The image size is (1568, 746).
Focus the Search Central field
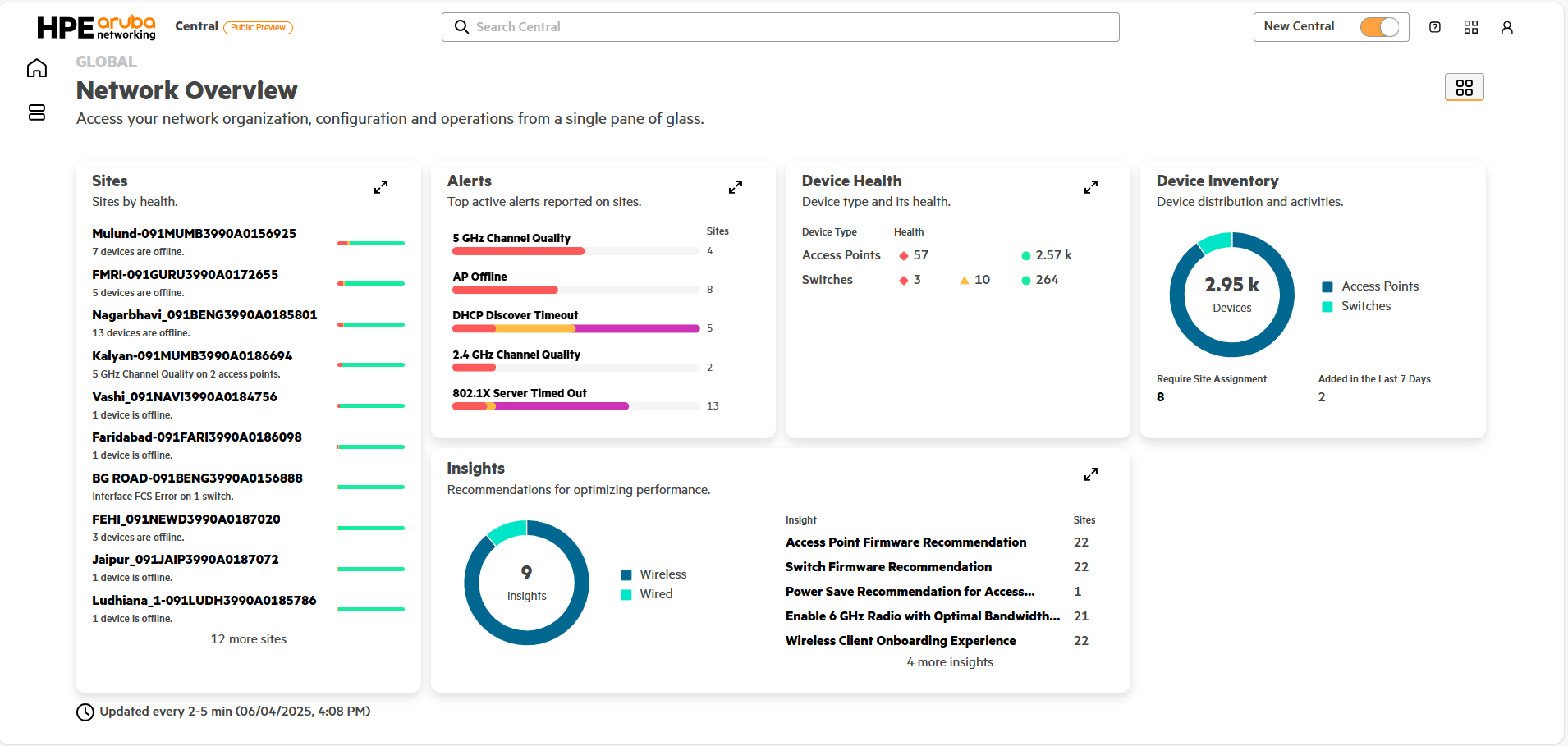pyautogui.click(x=780, y=27)
